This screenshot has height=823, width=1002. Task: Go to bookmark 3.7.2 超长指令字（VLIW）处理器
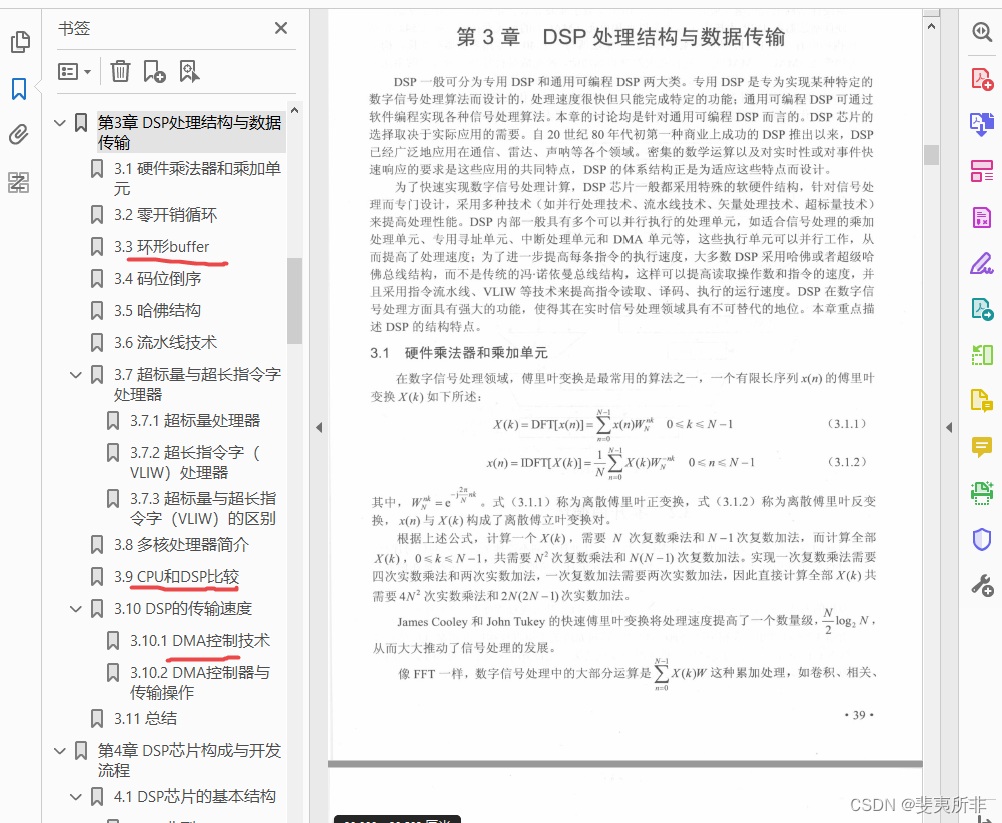195,462
